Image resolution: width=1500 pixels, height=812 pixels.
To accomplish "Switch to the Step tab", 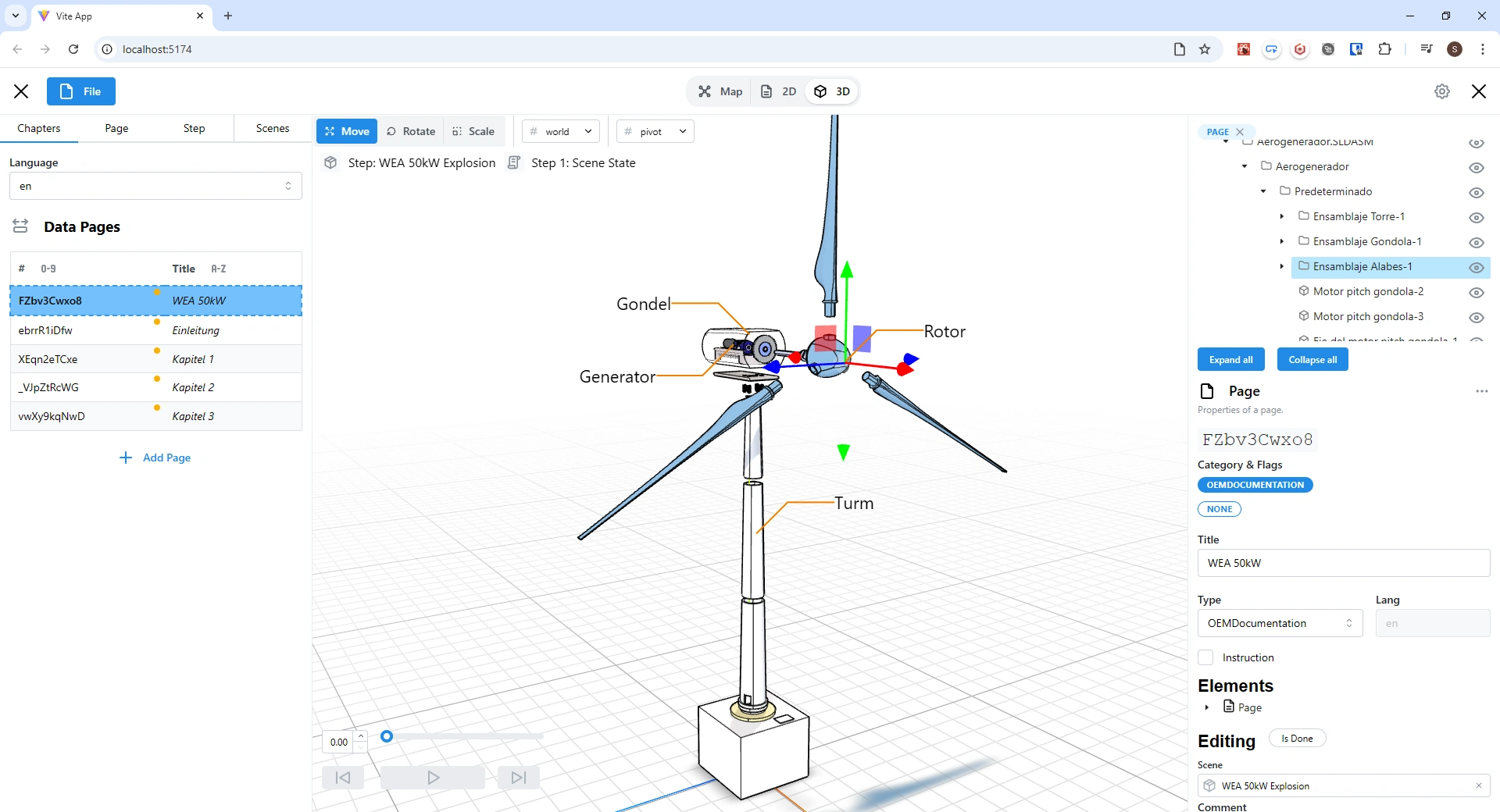I will tap(194, 128).
